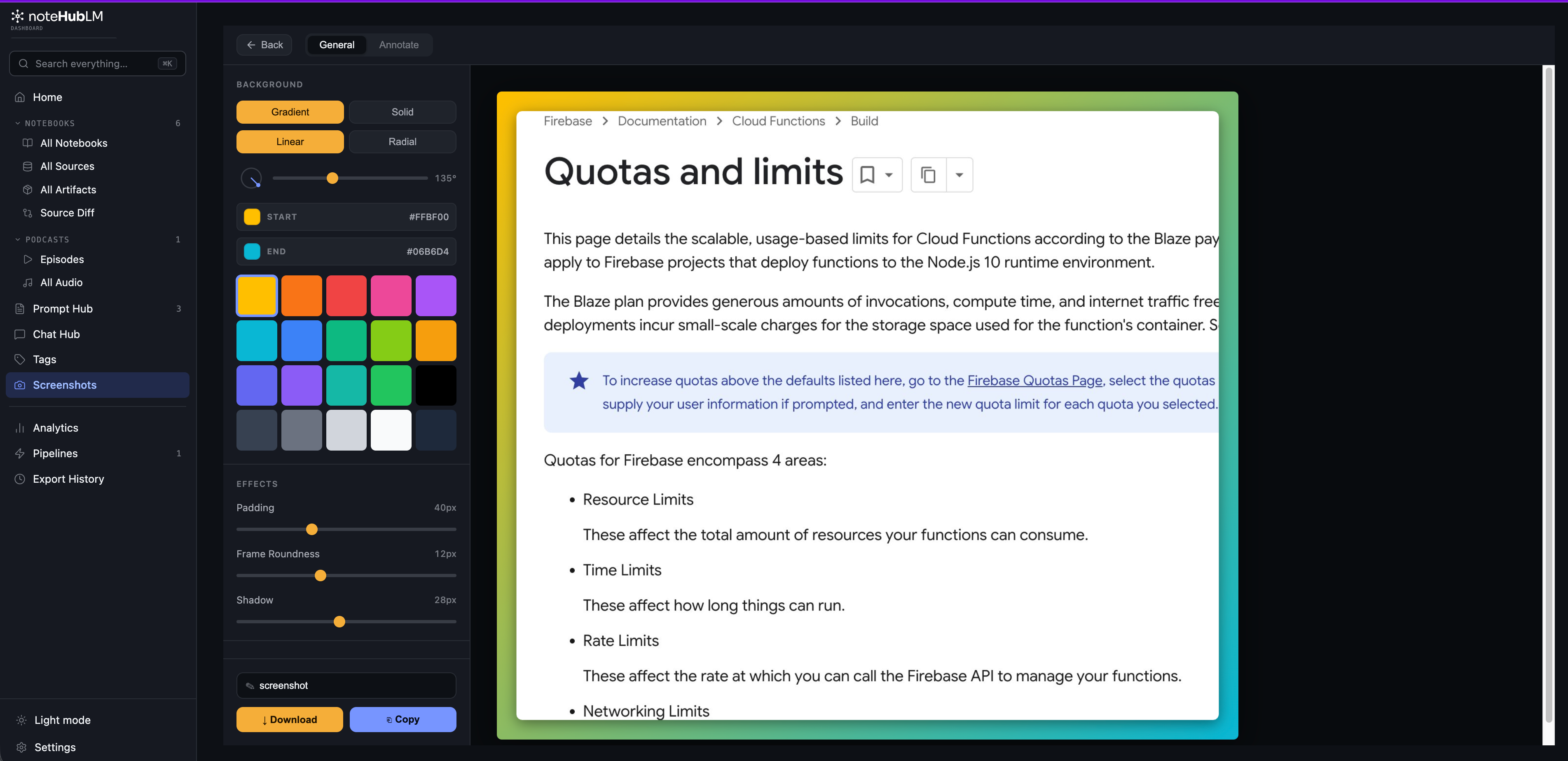Click the Shadow slider handle
Screen dimensions: 1568x761
pyautogui.click(x=339, y=622)
